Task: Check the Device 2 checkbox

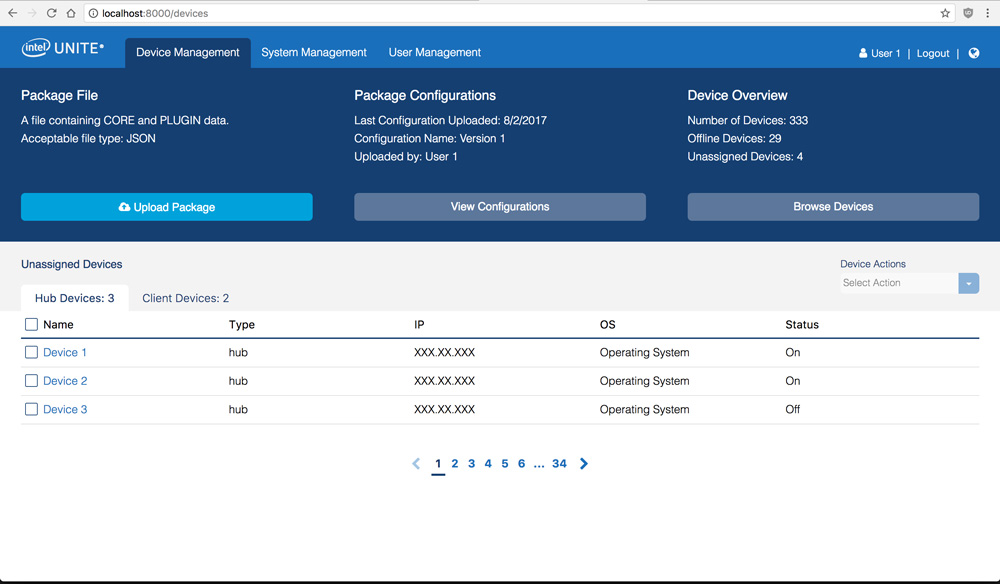Action: coord(31,381)
